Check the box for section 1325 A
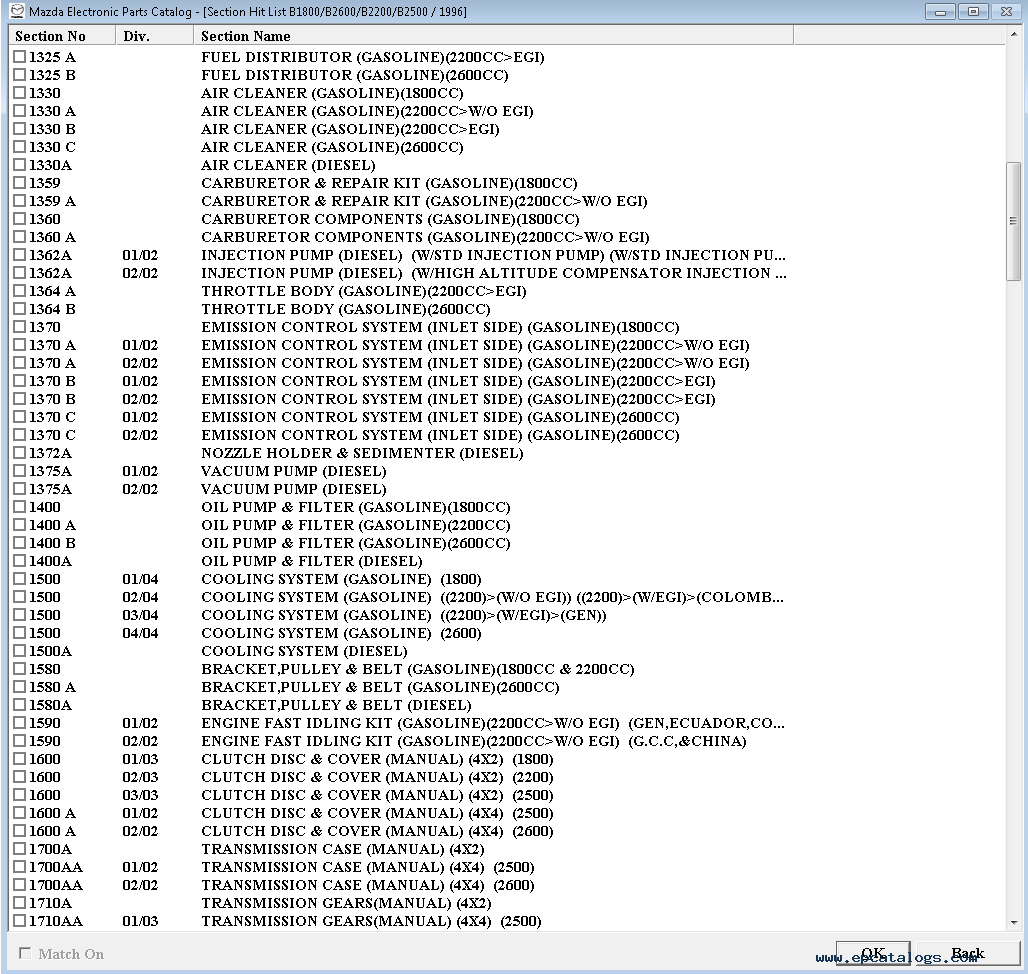This screenshot has height=974, width=1028. click(18, 57)
